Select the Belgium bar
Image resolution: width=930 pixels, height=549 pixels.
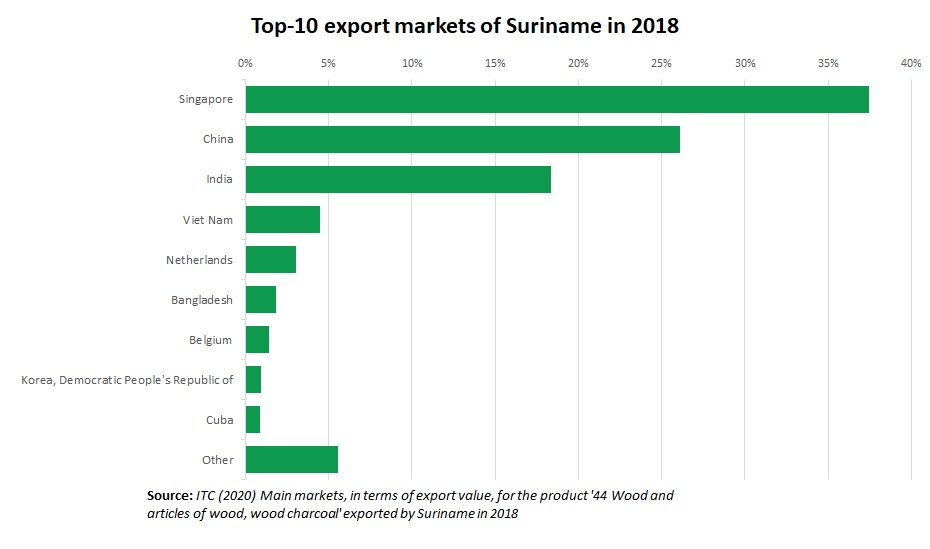257,339
